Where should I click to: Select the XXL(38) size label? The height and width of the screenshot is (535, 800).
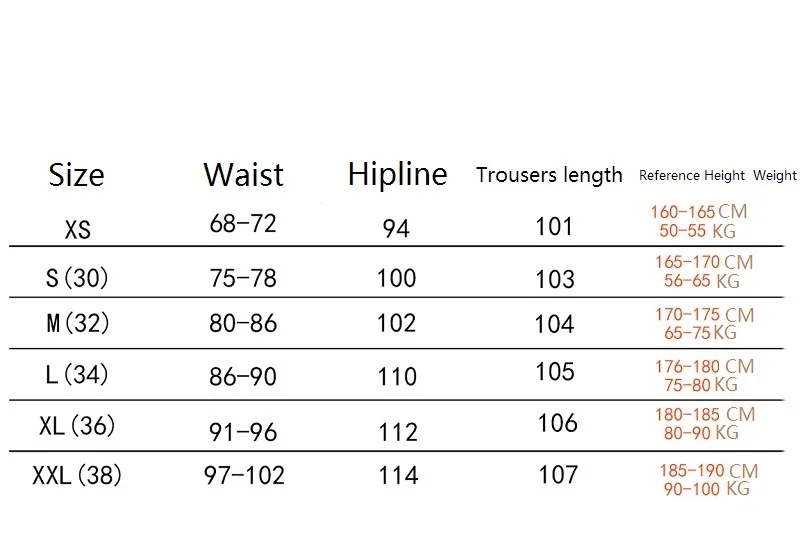(x=77, y=475)
